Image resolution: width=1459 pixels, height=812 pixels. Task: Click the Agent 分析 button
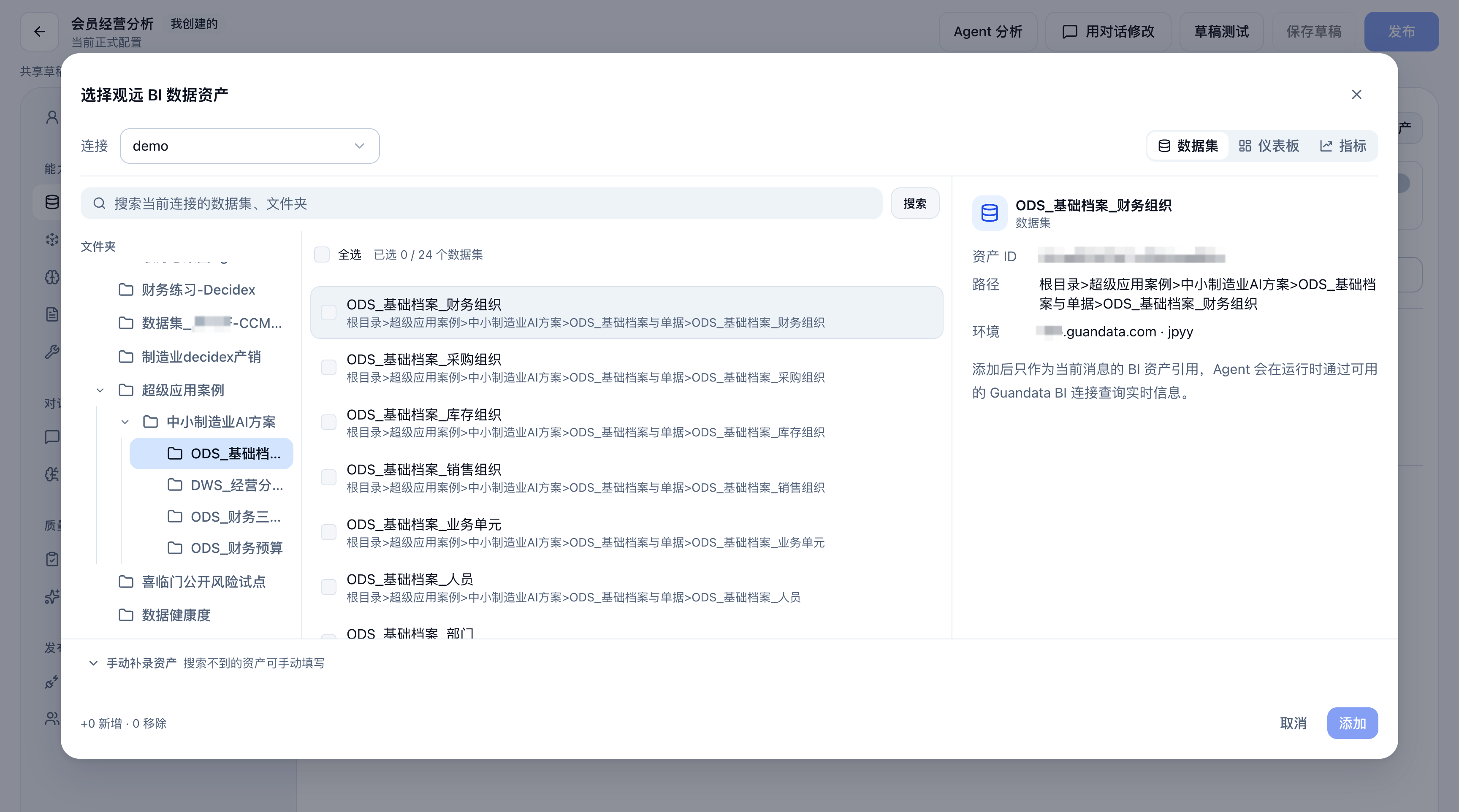point(988,32)
